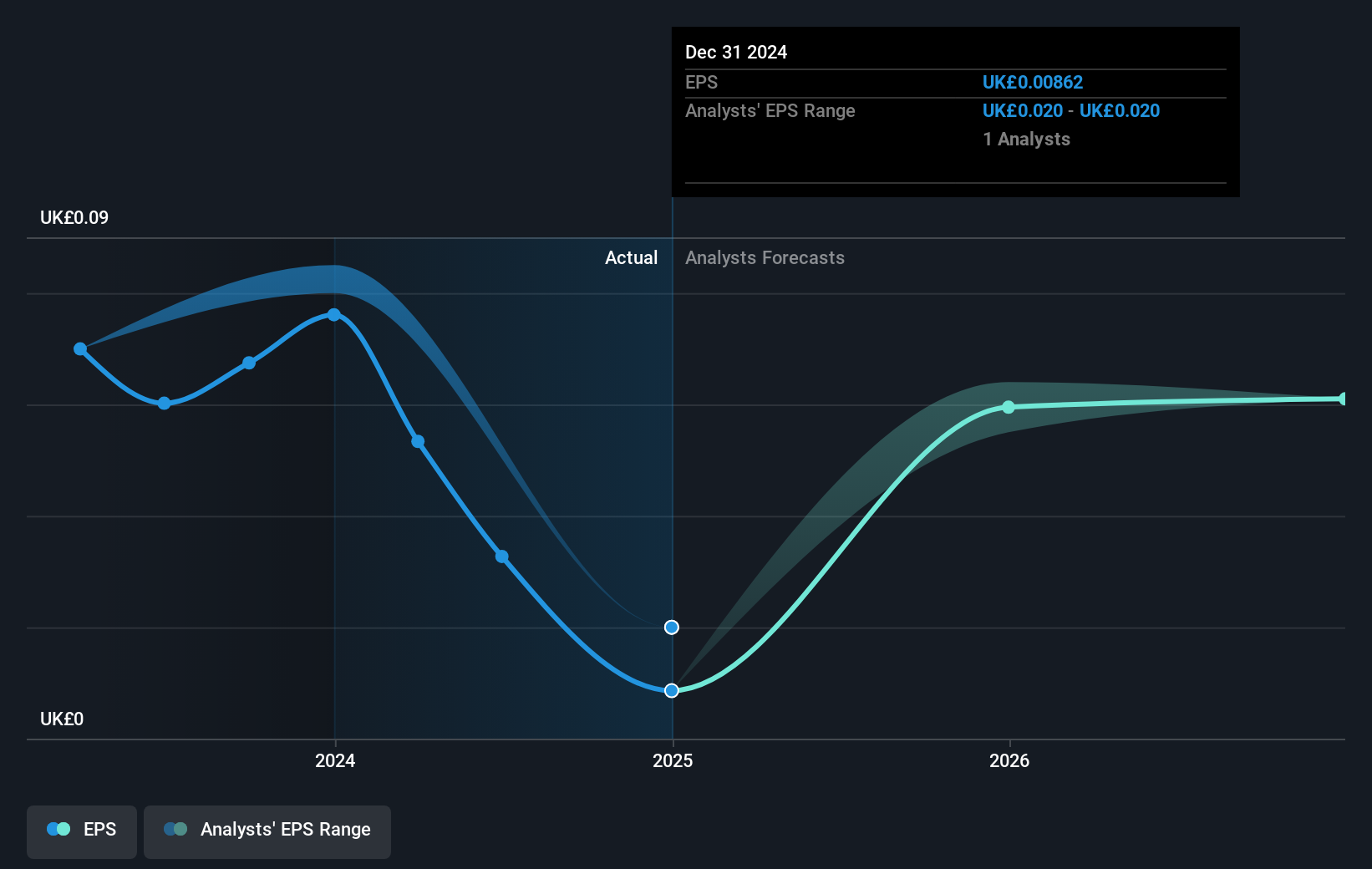This screenshot has width=1372, height=869.
Task: Toggle Analysts' EPS Range visibility
Action: (x=267, y=829)
